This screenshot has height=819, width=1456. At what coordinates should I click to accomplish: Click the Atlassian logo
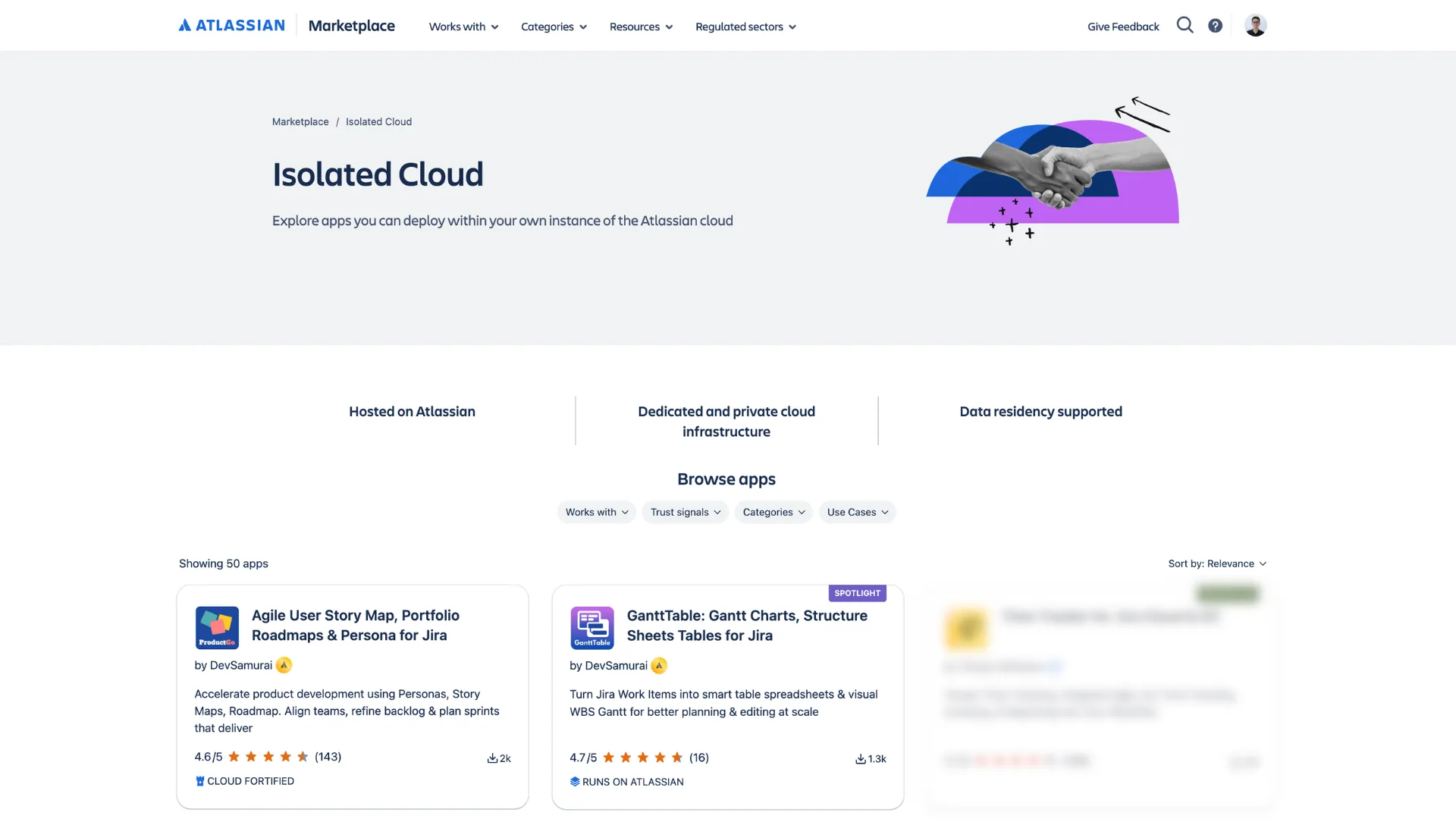point(231,25)
